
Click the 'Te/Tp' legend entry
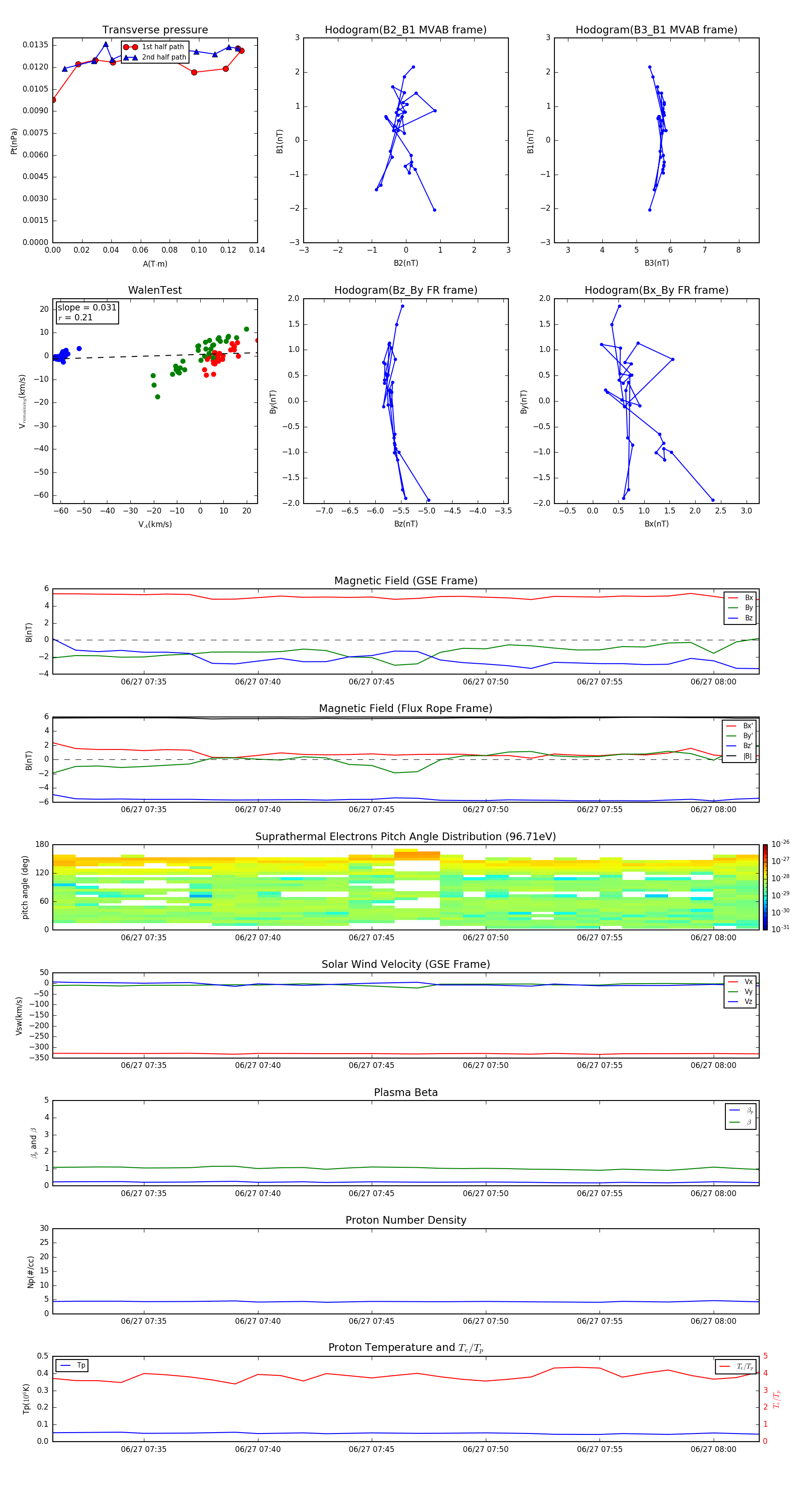click(x=736, y=1367)
